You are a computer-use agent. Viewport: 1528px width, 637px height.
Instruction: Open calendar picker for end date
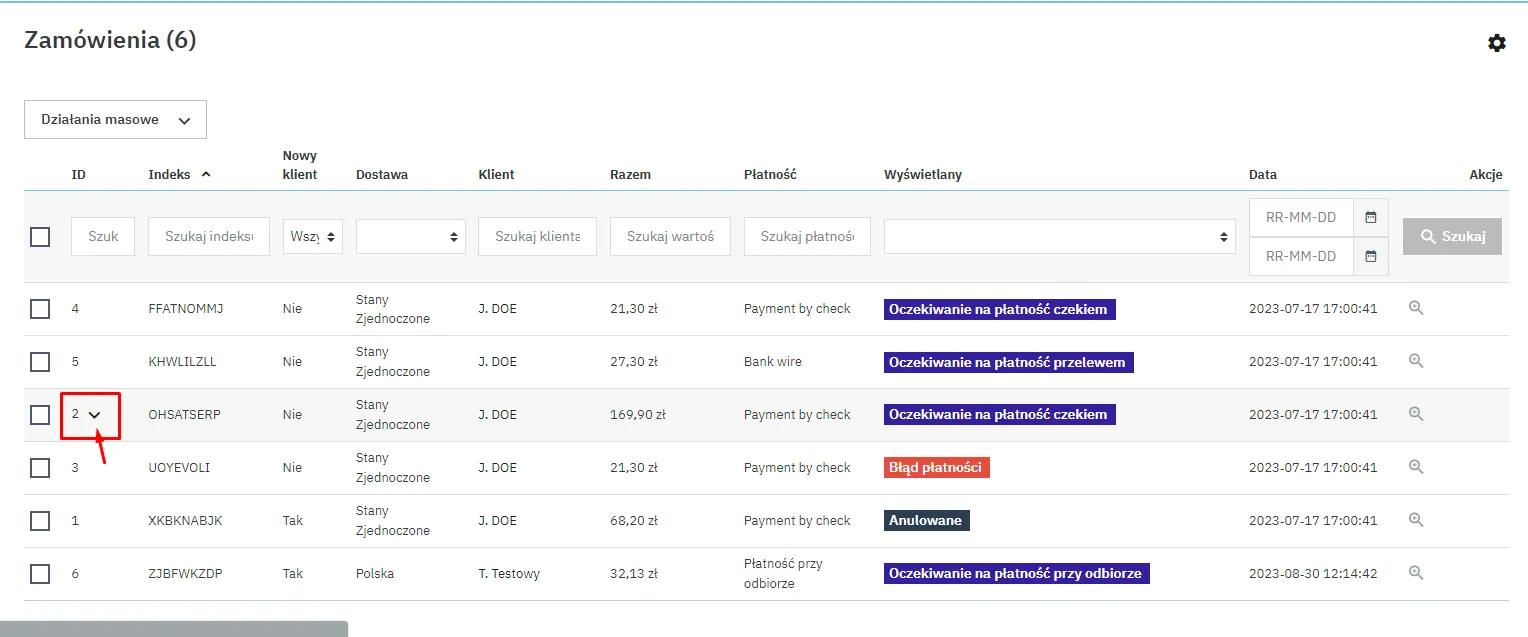1370,256
